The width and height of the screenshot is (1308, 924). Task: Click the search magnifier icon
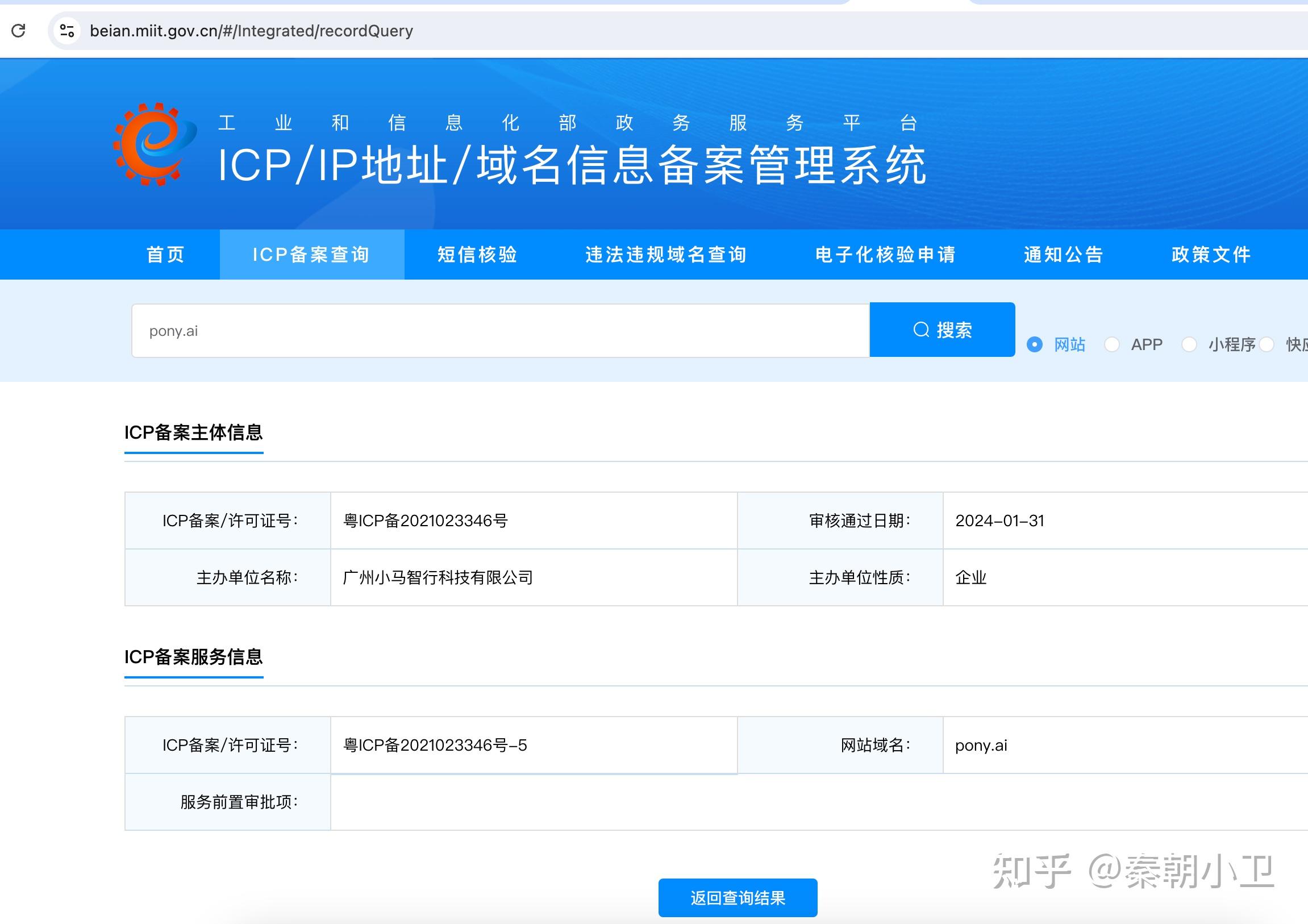[x=920, y=330]
